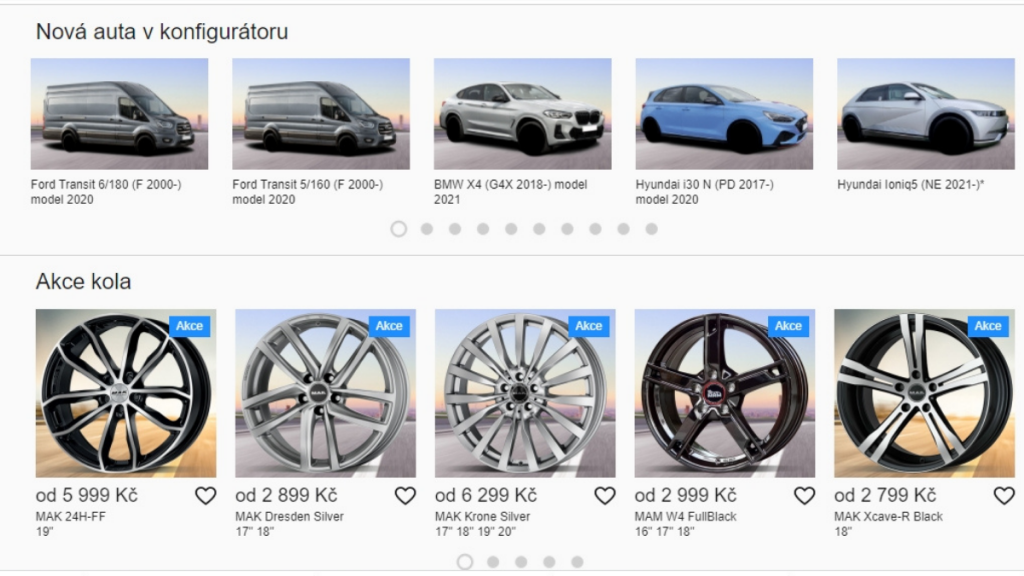Click Akce badge on MAK Xcave-R Black
1024x576 pixels.
point(988,326)
